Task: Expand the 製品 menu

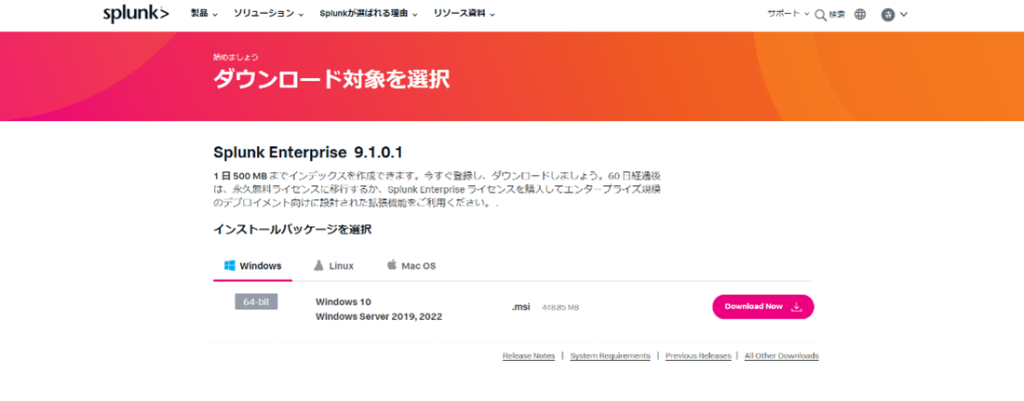Action: point(204,14)
